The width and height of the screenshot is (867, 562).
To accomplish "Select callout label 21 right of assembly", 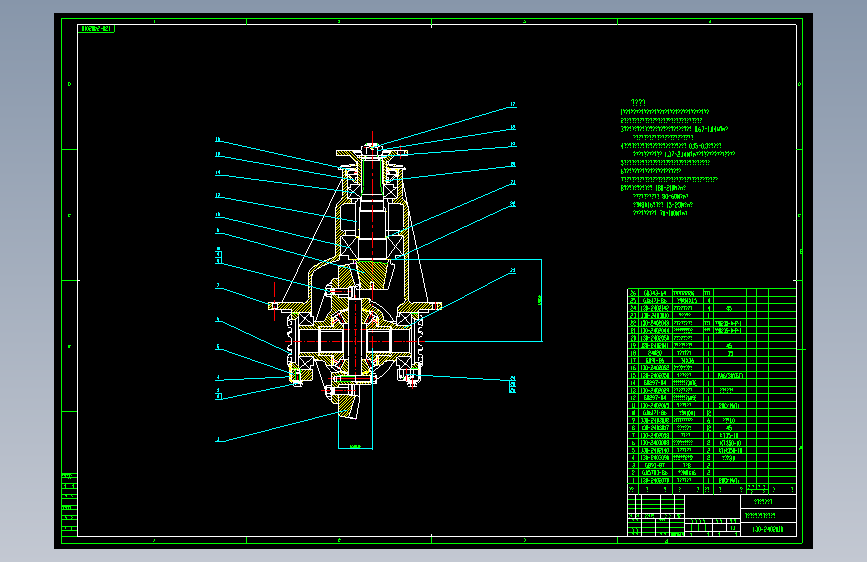I will (513, 182).
